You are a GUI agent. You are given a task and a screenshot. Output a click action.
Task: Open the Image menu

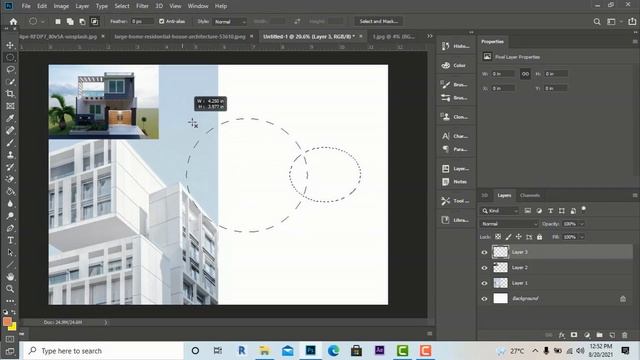click(x=61, y=6)
